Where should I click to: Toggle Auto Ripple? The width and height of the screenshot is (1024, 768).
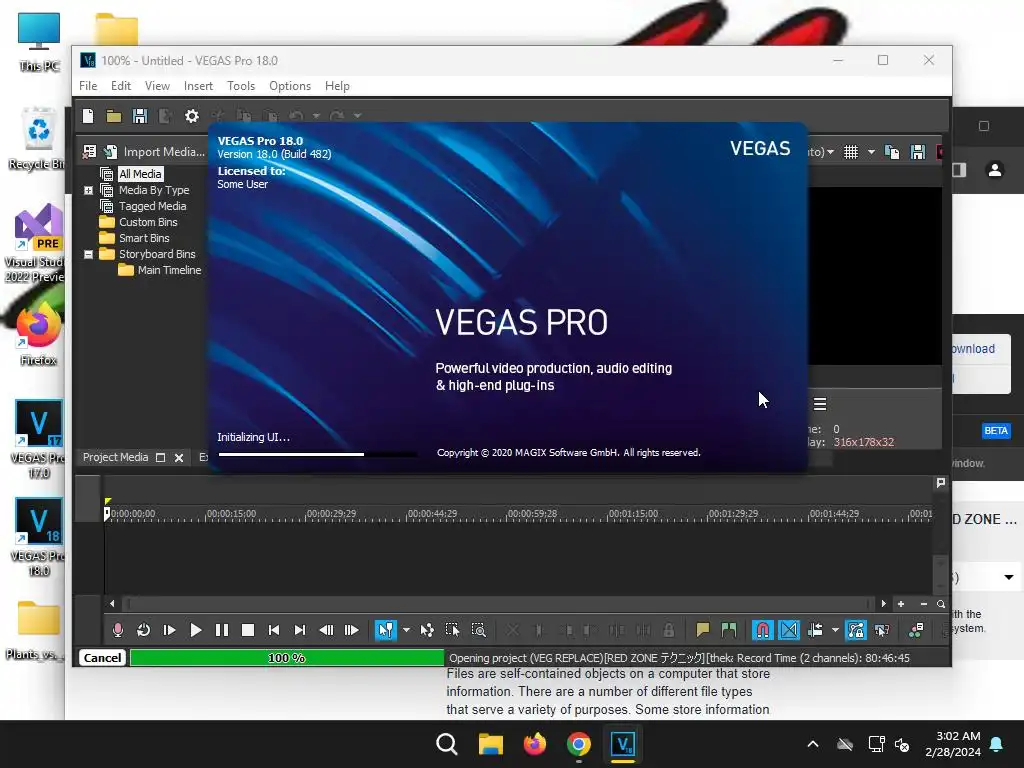point(815,630)
